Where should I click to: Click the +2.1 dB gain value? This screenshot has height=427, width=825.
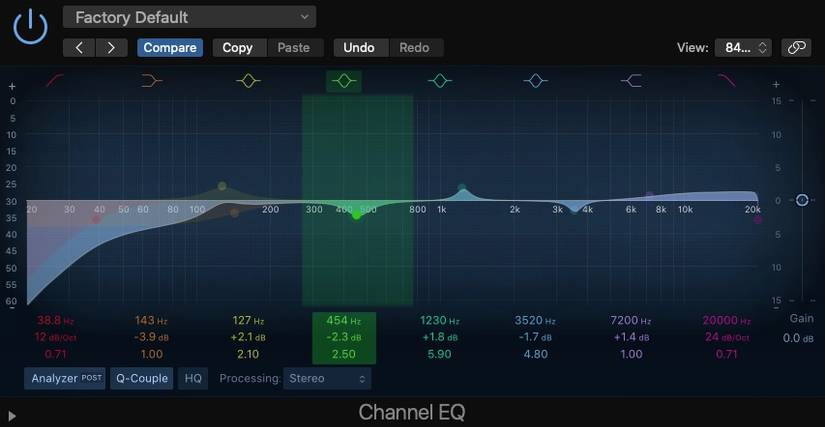[248, 337]
